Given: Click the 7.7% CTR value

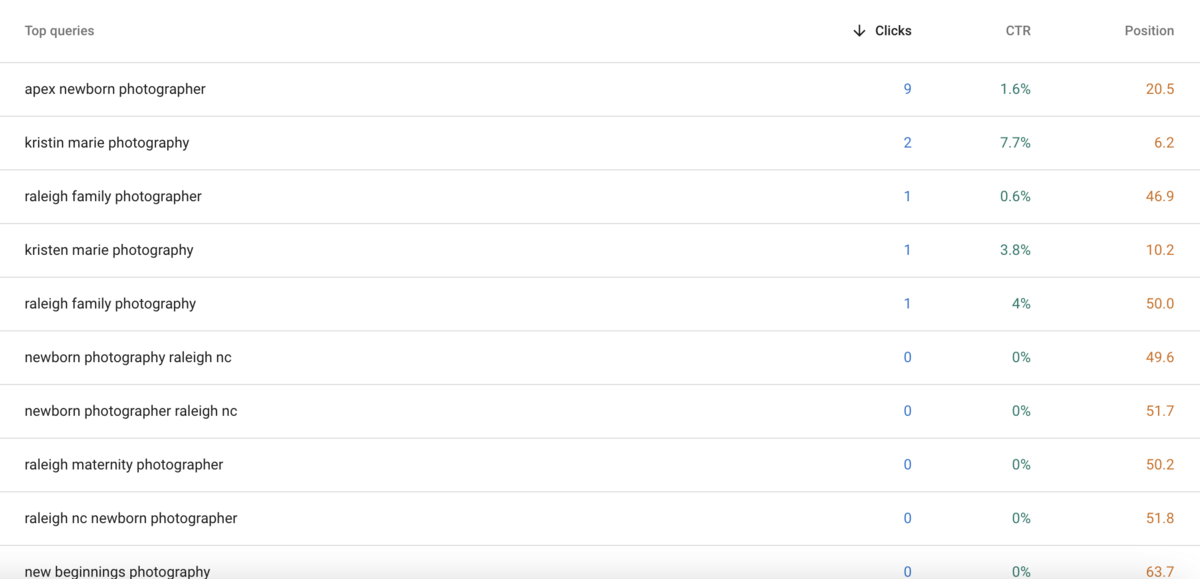Looking at the screenshot, I should (1015, 143).
